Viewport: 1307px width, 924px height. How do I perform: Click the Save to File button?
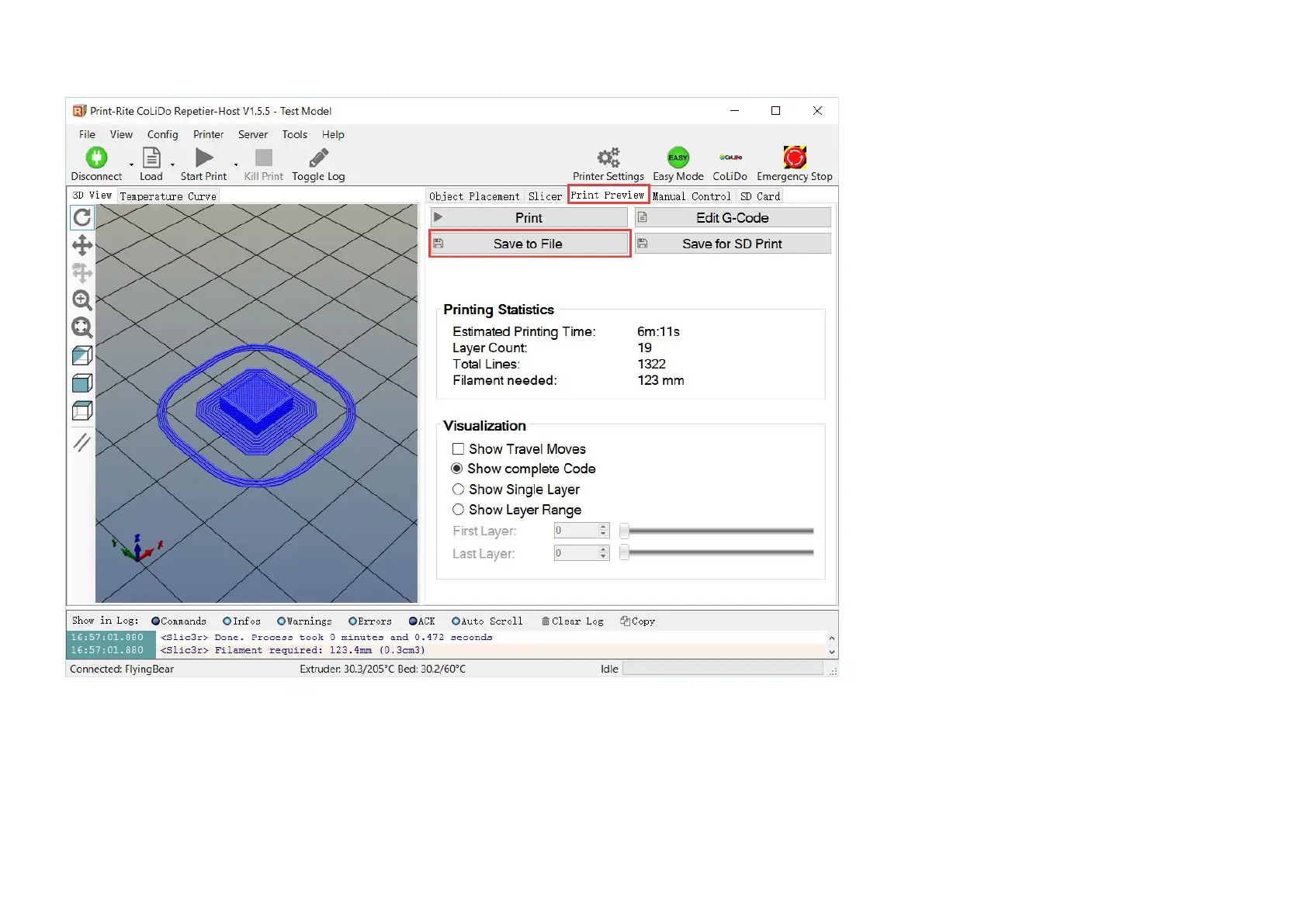pyautogui.click(x=529, y=244)
